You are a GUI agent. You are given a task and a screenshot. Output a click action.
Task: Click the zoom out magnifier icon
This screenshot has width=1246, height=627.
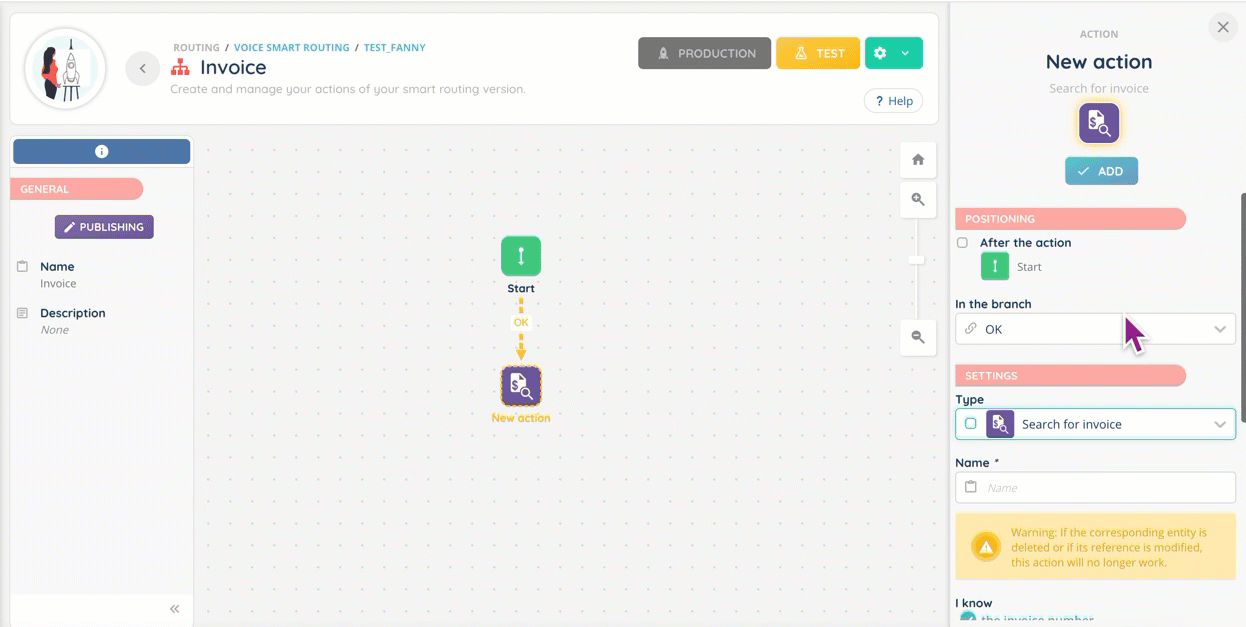(918, 337)
